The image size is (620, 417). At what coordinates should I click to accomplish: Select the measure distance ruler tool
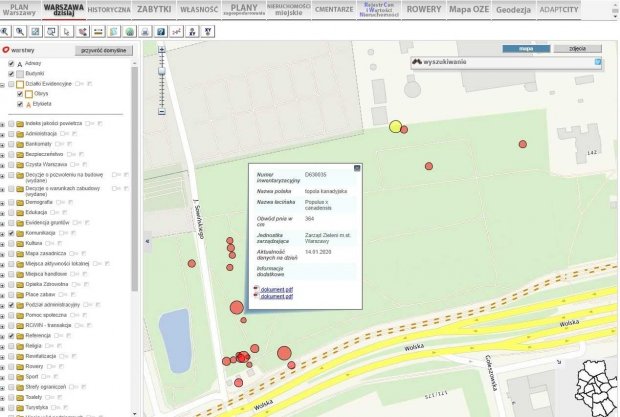[x=98, y=32]
